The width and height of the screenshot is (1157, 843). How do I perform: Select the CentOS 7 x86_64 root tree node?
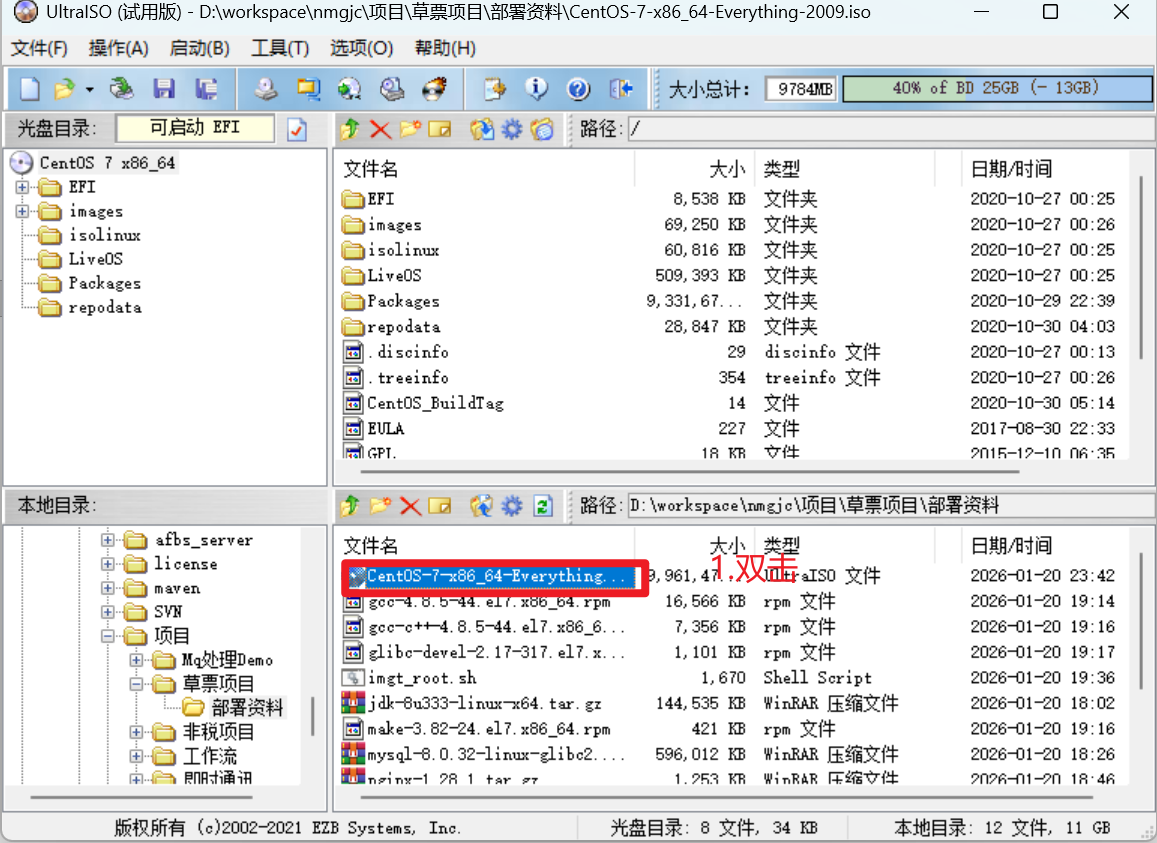point(107,163)
